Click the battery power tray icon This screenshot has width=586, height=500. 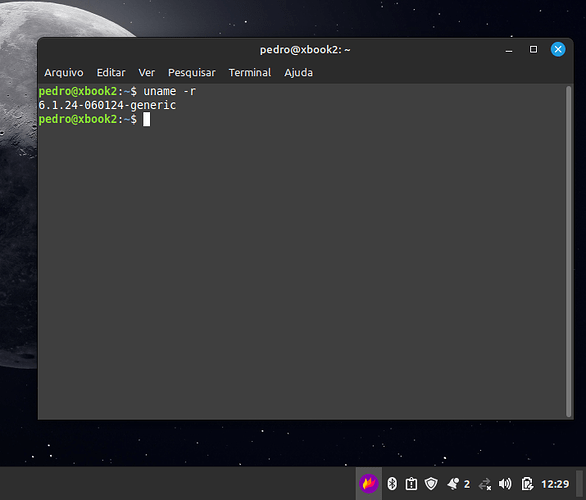(x=527, y=484)
